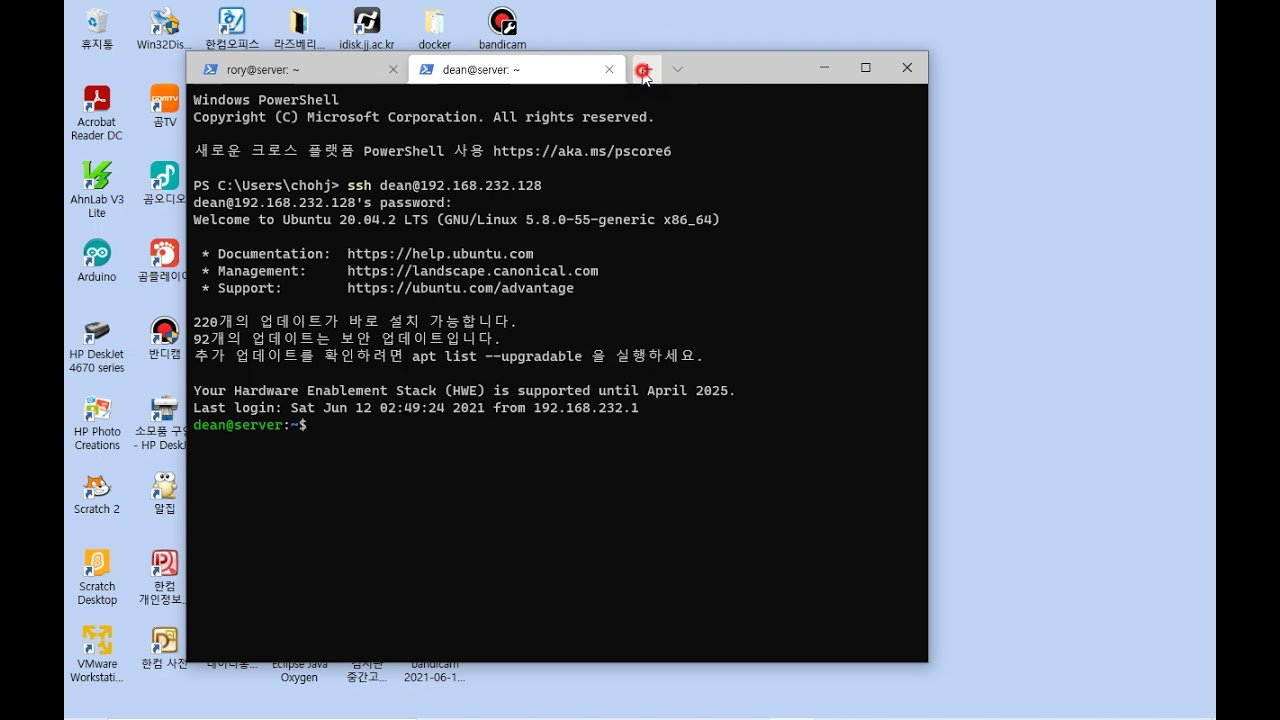This screenshot has width=1280, height=720.
Task: Click the 'Hardware Enablement Stack (HWE)' line
Action: (464, 391)
